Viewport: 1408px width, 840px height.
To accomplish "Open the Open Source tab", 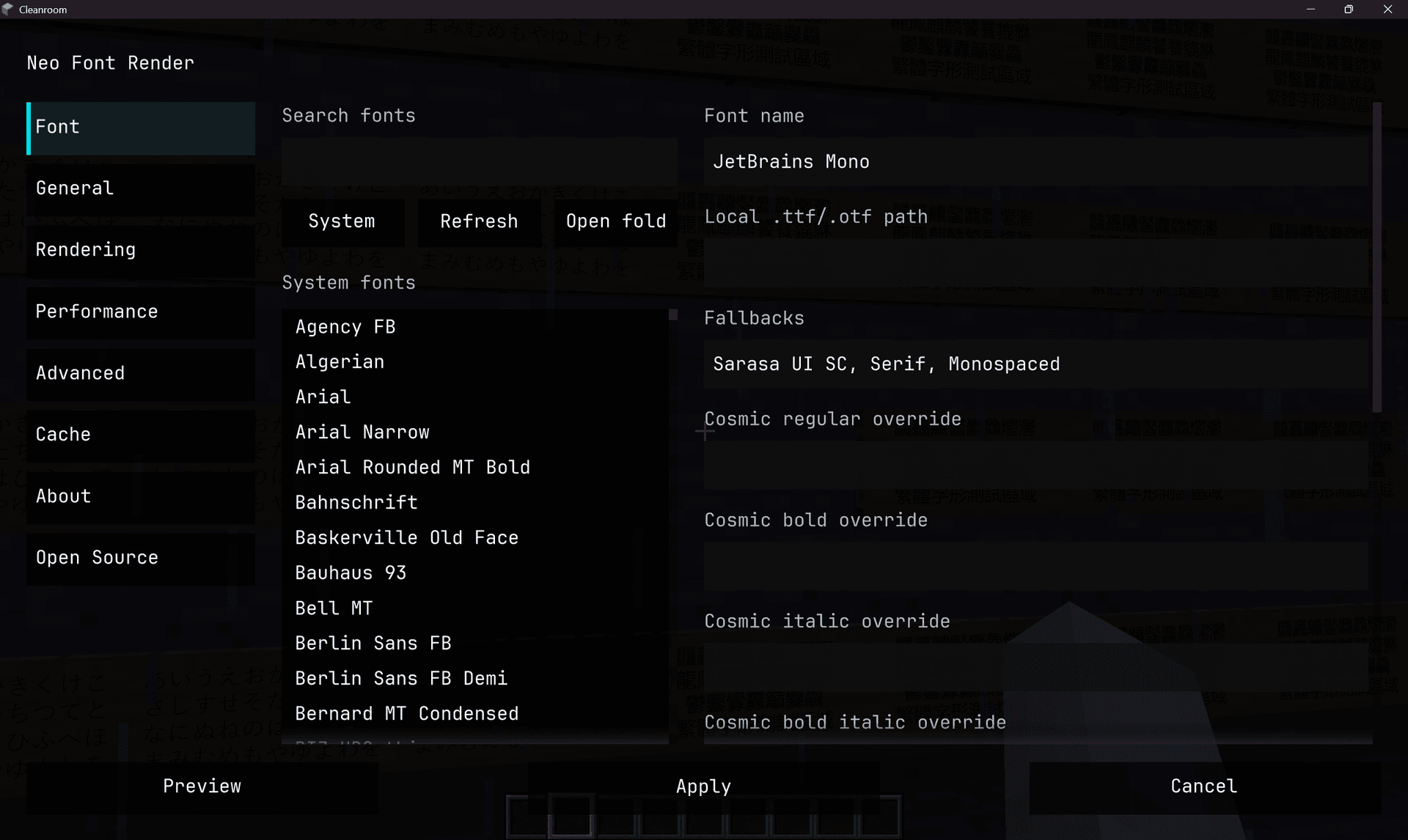I will point(141,559).
